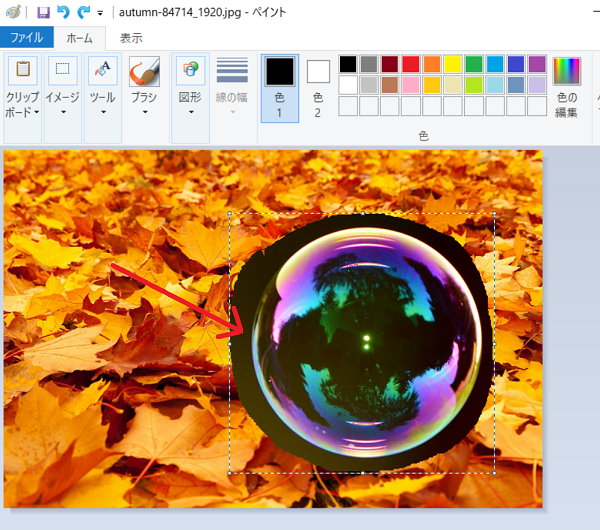Pick the dark gray palette swatch

pyautogui.click(x=369, y=64)
